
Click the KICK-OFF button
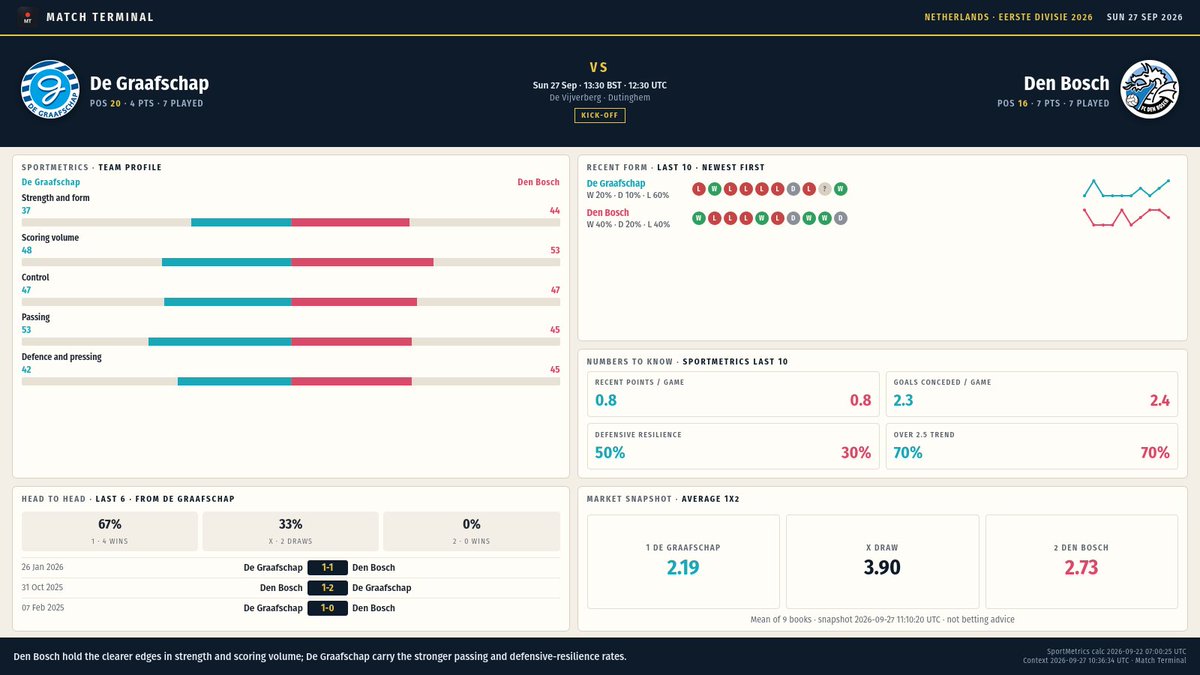click(600, 115)
